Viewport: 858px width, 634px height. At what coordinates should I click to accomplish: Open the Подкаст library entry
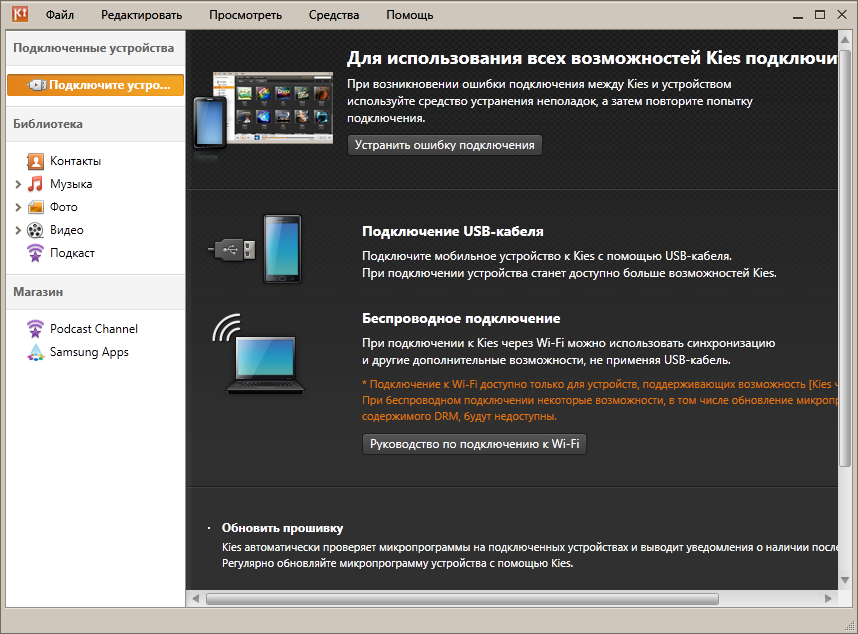tap(72, 253)
